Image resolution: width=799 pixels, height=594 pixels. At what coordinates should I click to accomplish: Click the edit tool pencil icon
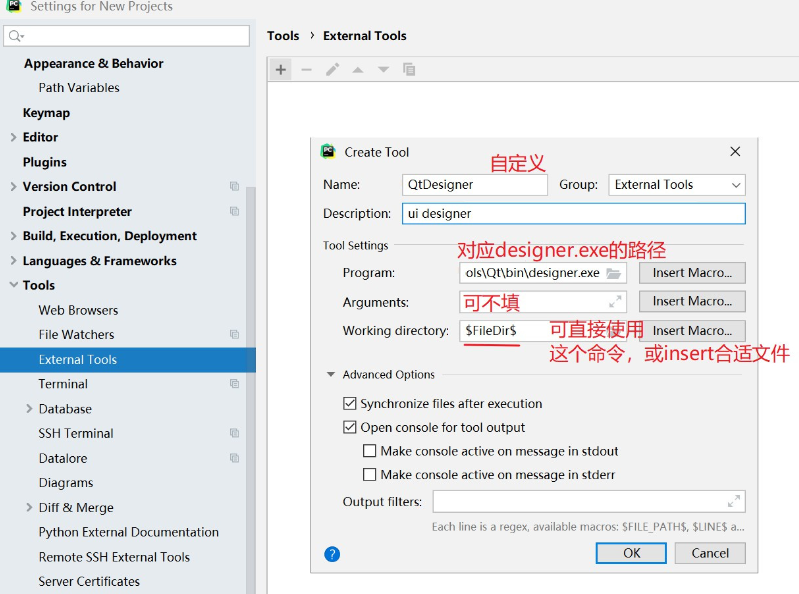pos(332,69)
